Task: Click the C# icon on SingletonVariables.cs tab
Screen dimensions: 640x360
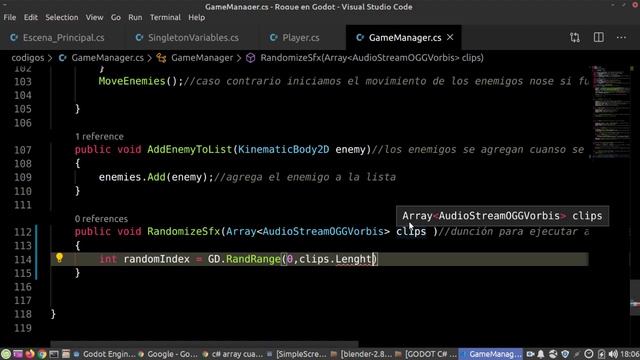Action: 139,38
